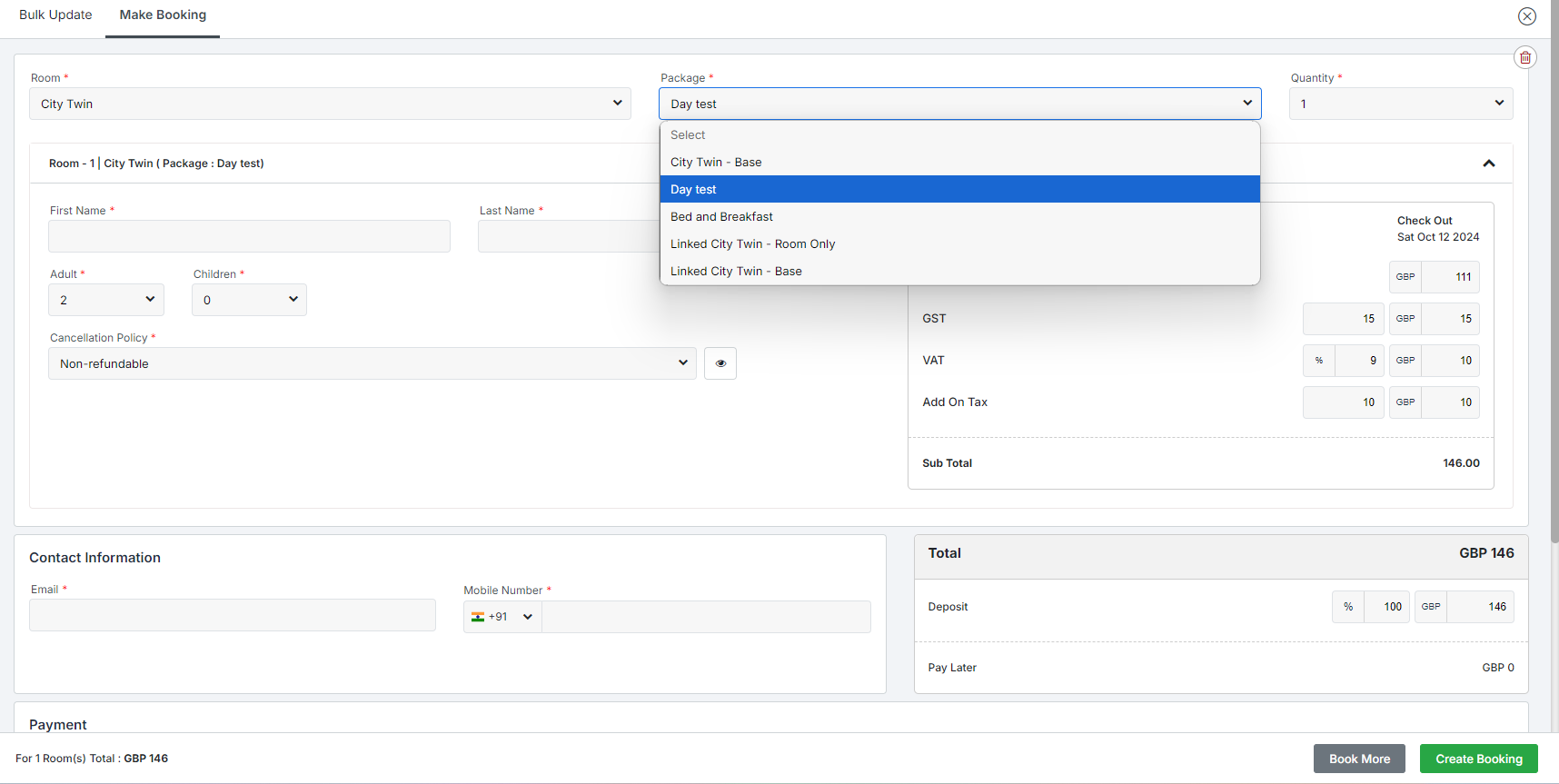Collapse the Room - 1 section chevron

click(1488, 164)
